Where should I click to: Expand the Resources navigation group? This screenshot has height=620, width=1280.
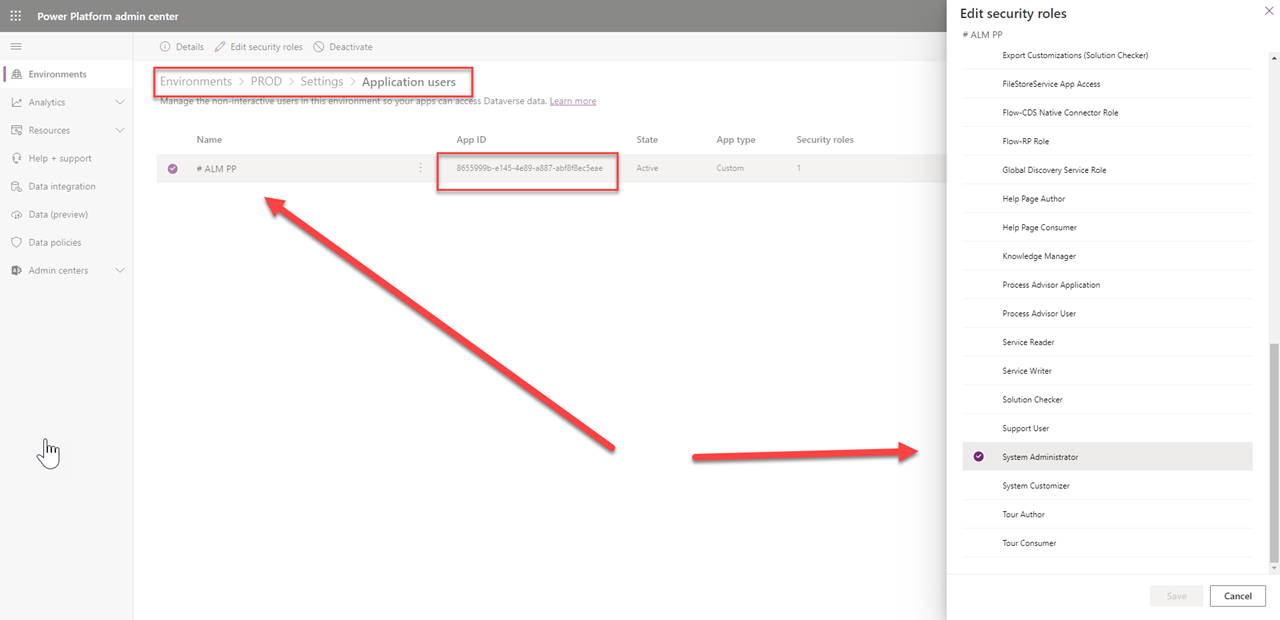[120, 131]
